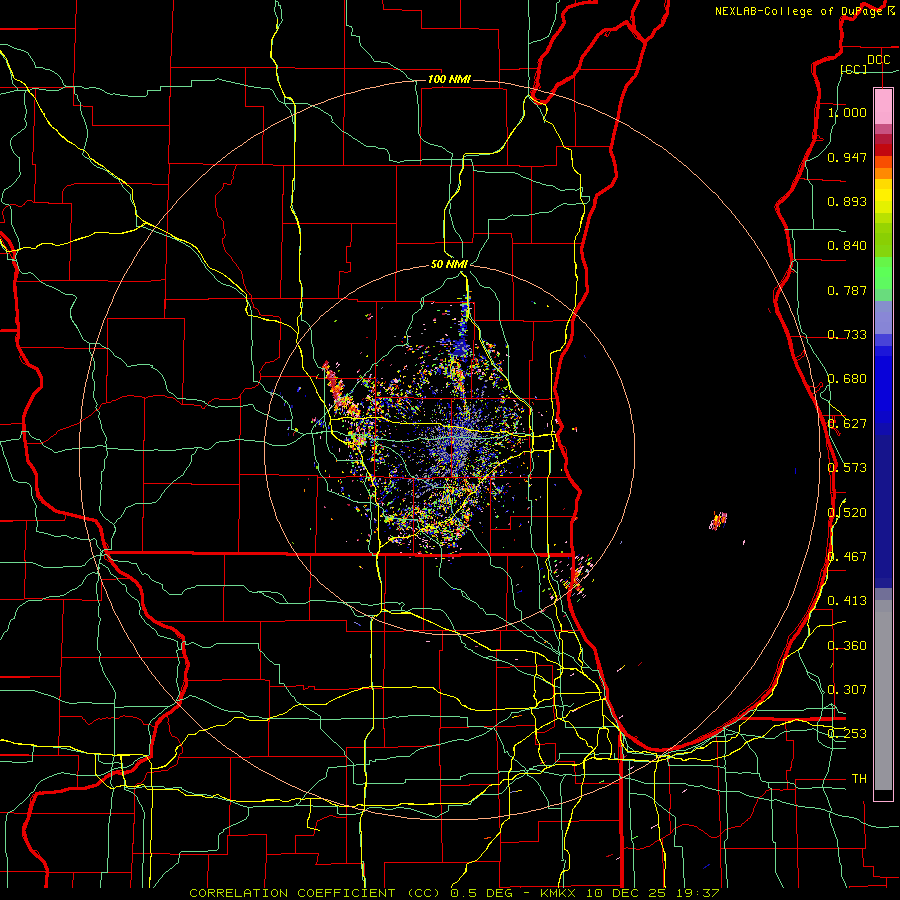Click the "NEXLAB-College of DuPage" header text

pyautogui.click(x=798, y=11)
